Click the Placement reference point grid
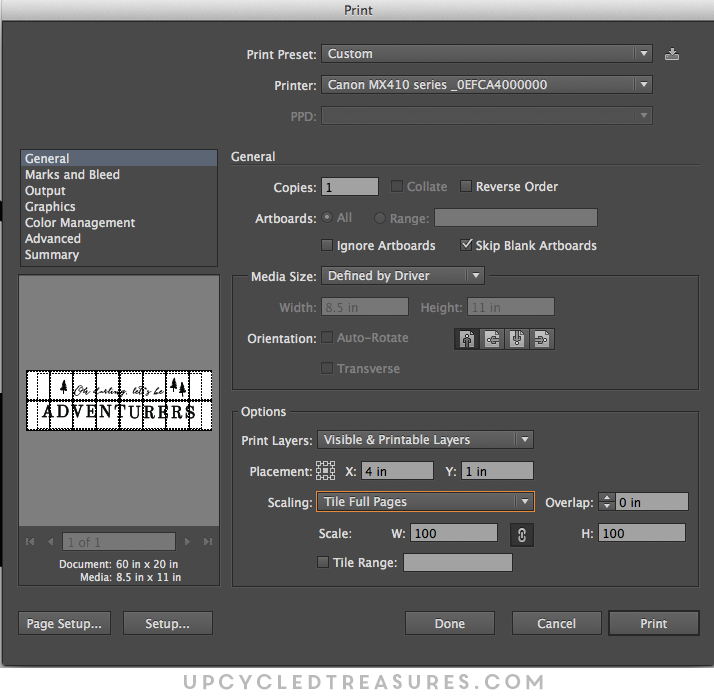 coord(326,471)
